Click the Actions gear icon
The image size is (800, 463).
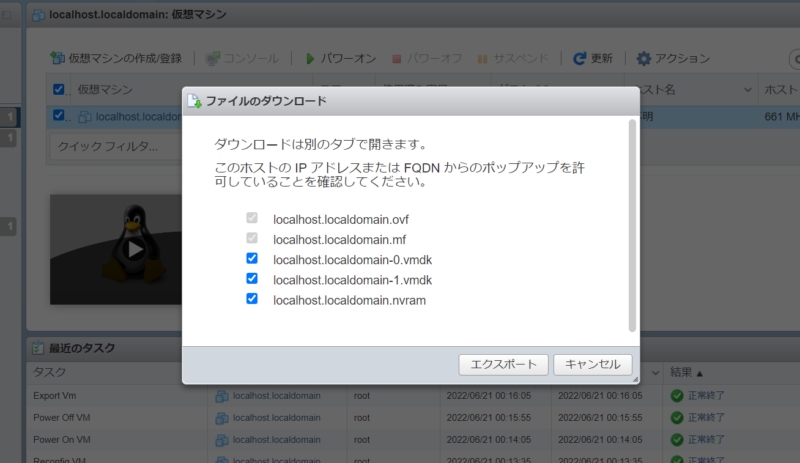click(644, 59)
